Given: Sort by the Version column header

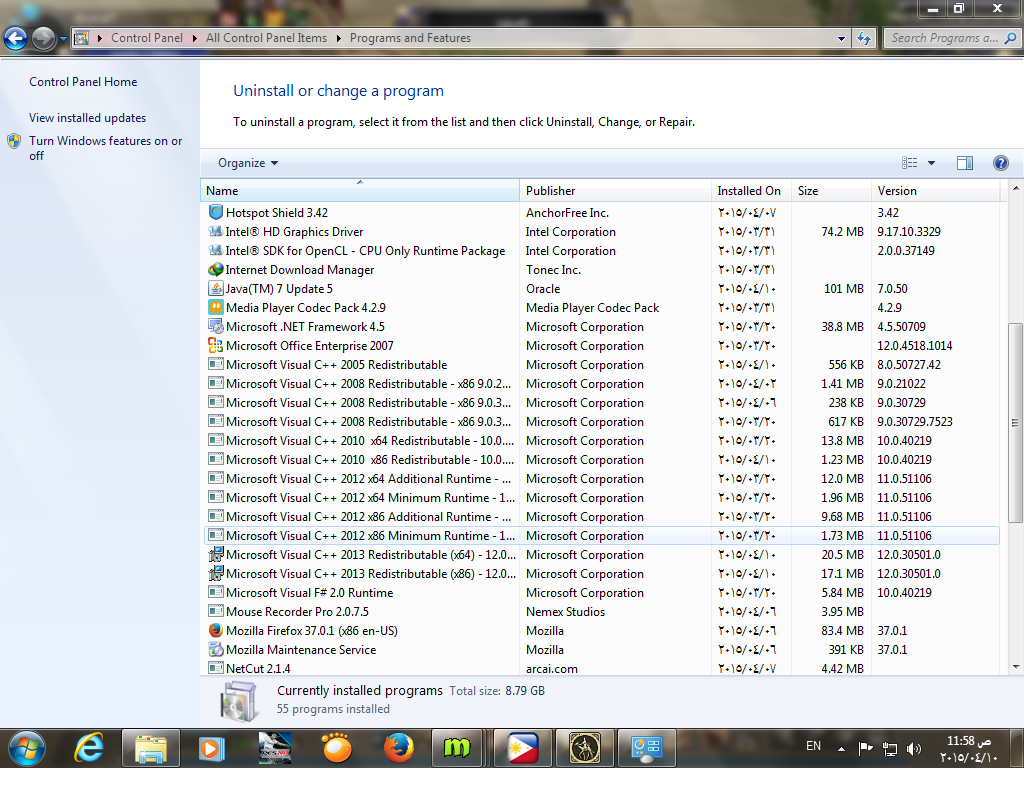Looking at the screenshot, I should (935, 191).
